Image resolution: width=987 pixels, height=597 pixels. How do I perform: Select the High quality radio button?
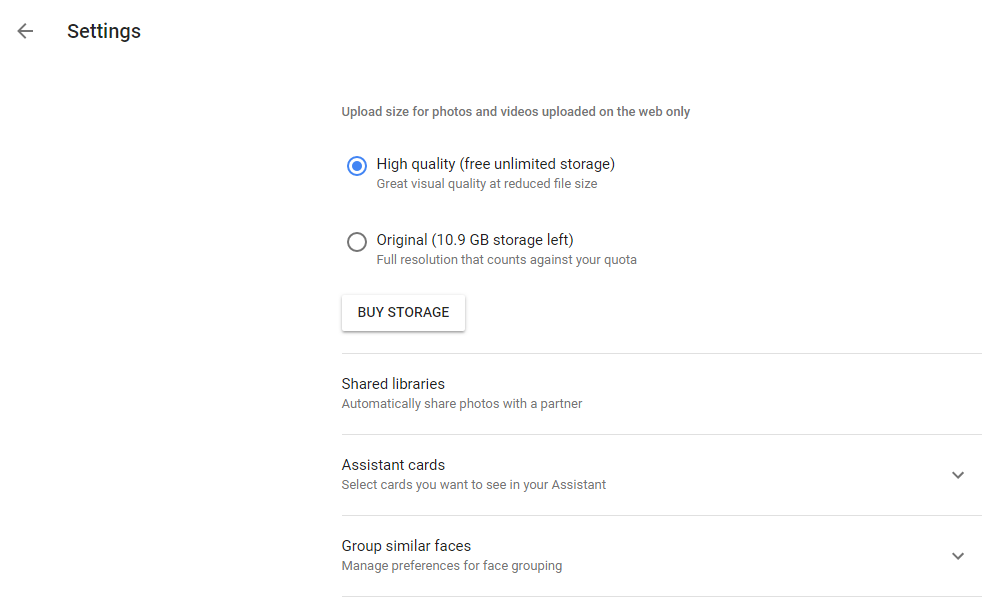[357, 166]
